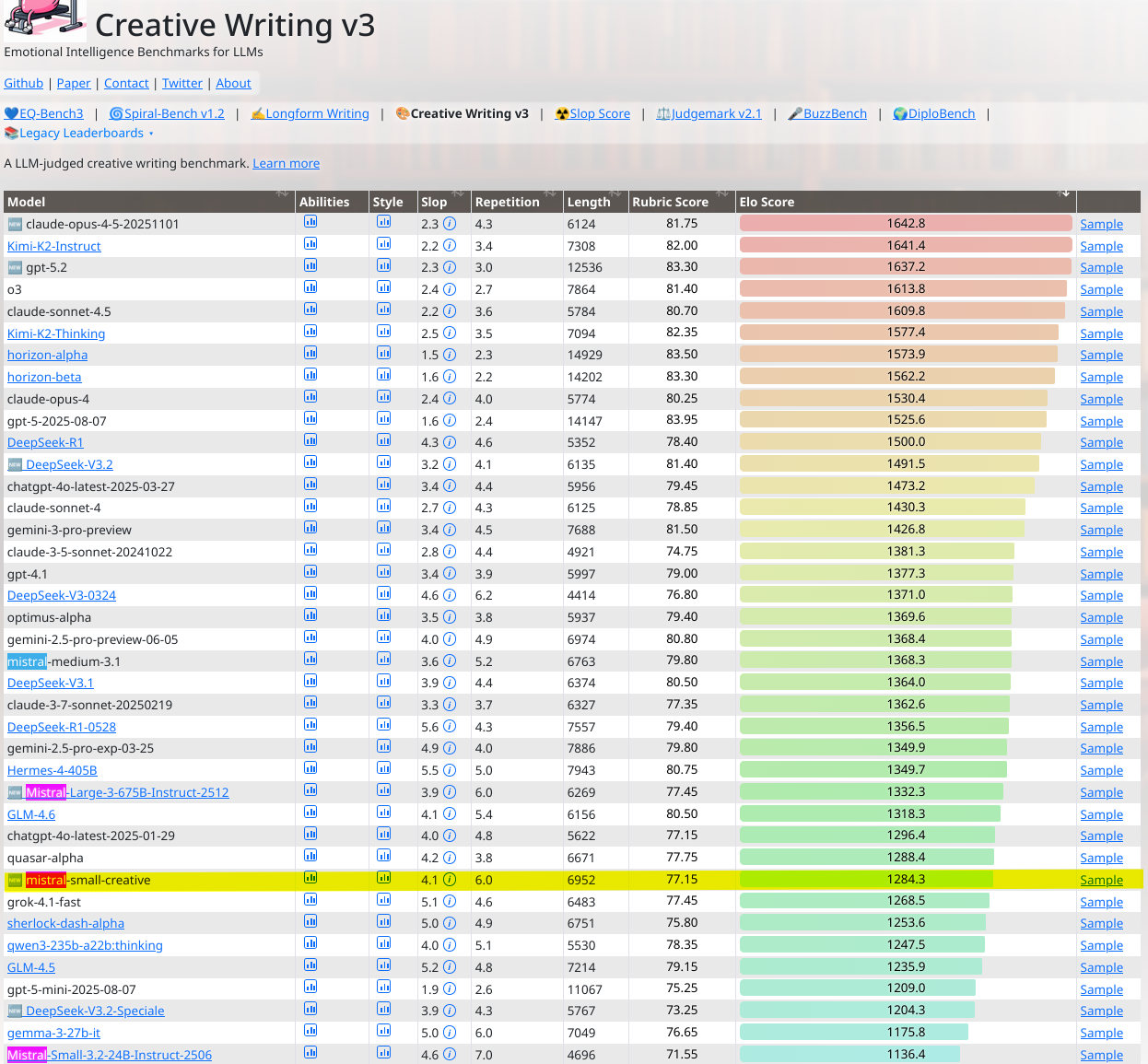Click Slop info icon in quasar-alpha row

450,858
